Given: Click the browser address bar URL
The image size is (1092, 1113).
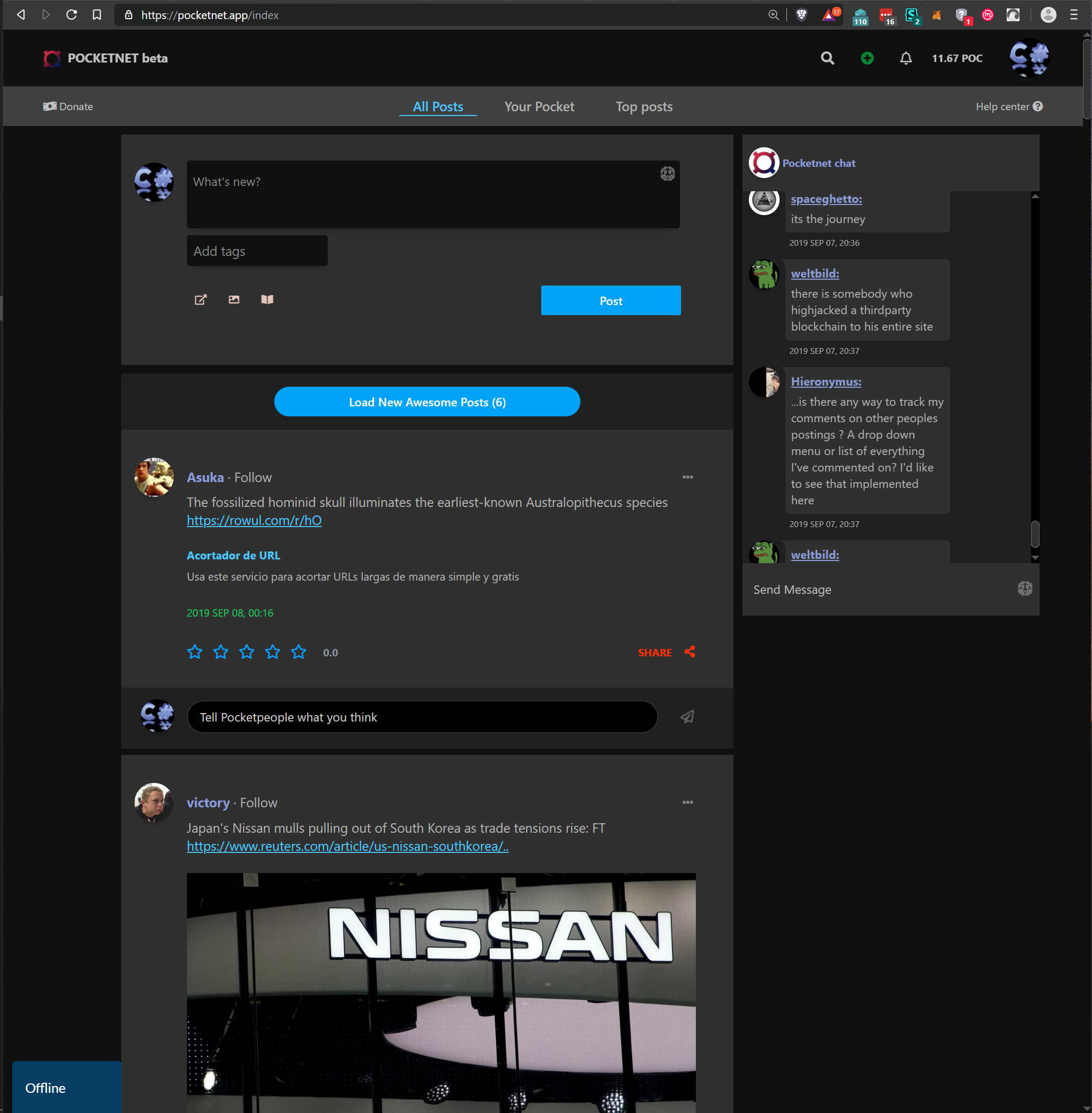Looking at the screenshot, I should [210, 15].
